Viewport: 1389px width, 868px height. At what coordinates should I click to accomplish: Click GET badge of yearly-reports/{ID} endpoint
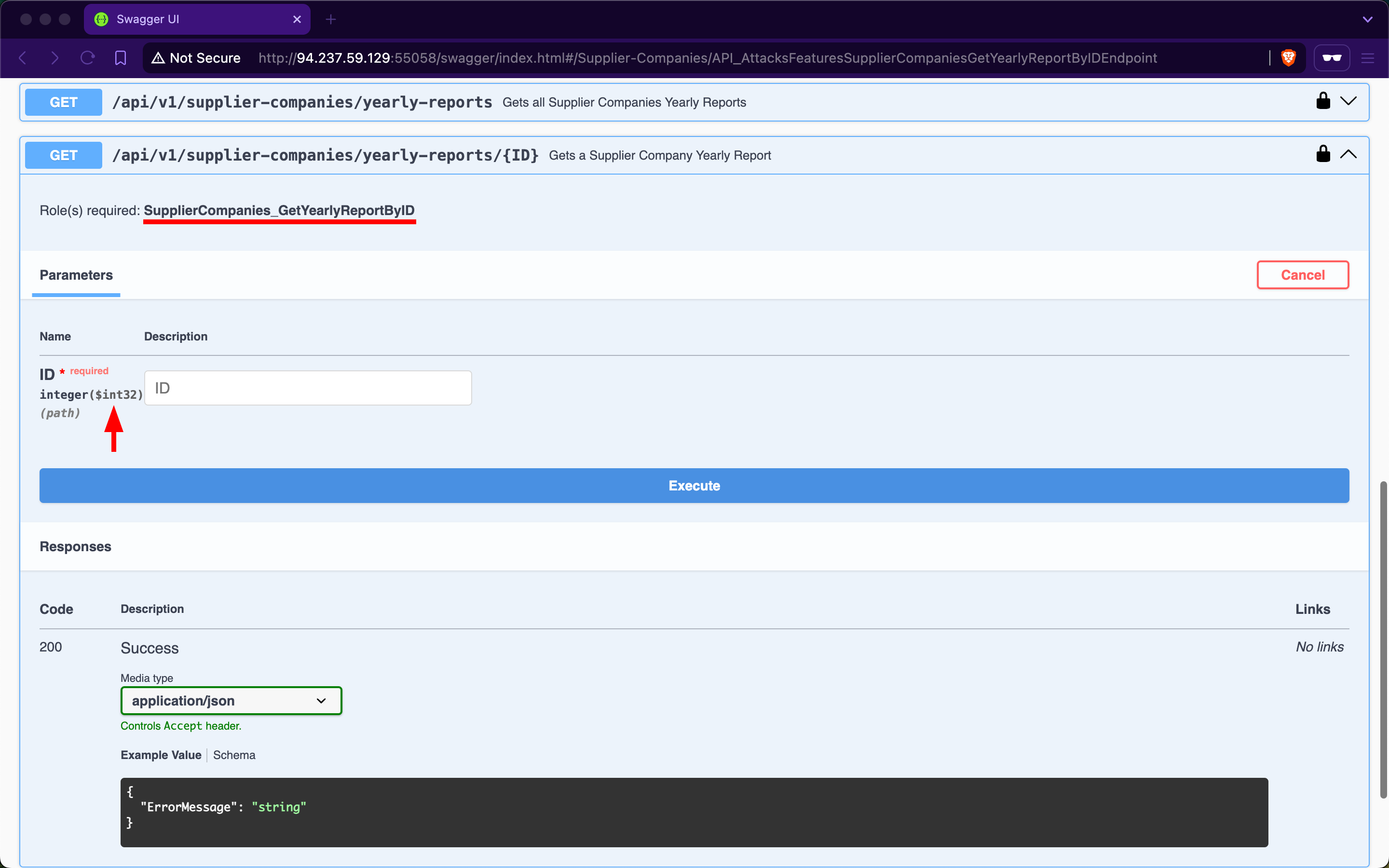[x=64, y=155]
